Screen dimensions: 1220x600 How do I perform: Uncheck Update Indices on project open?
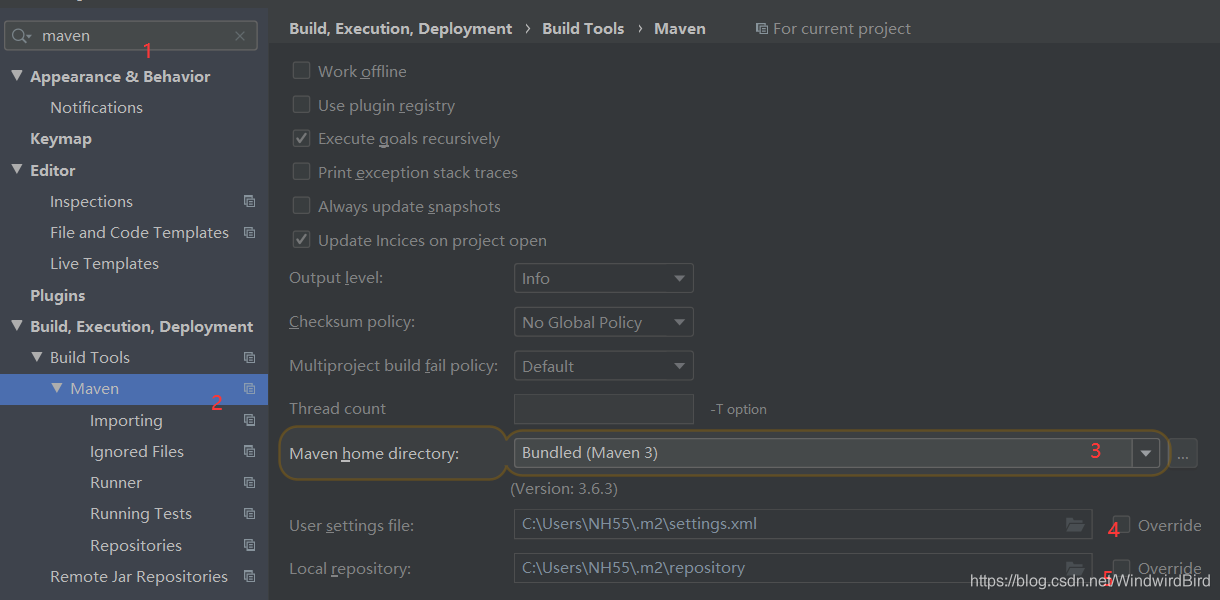pos(301,240)
